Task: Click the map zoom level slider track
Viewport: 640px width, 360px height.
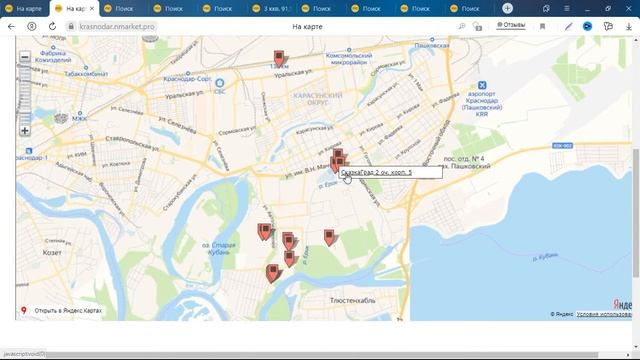Action: click(x=25, y=94)
